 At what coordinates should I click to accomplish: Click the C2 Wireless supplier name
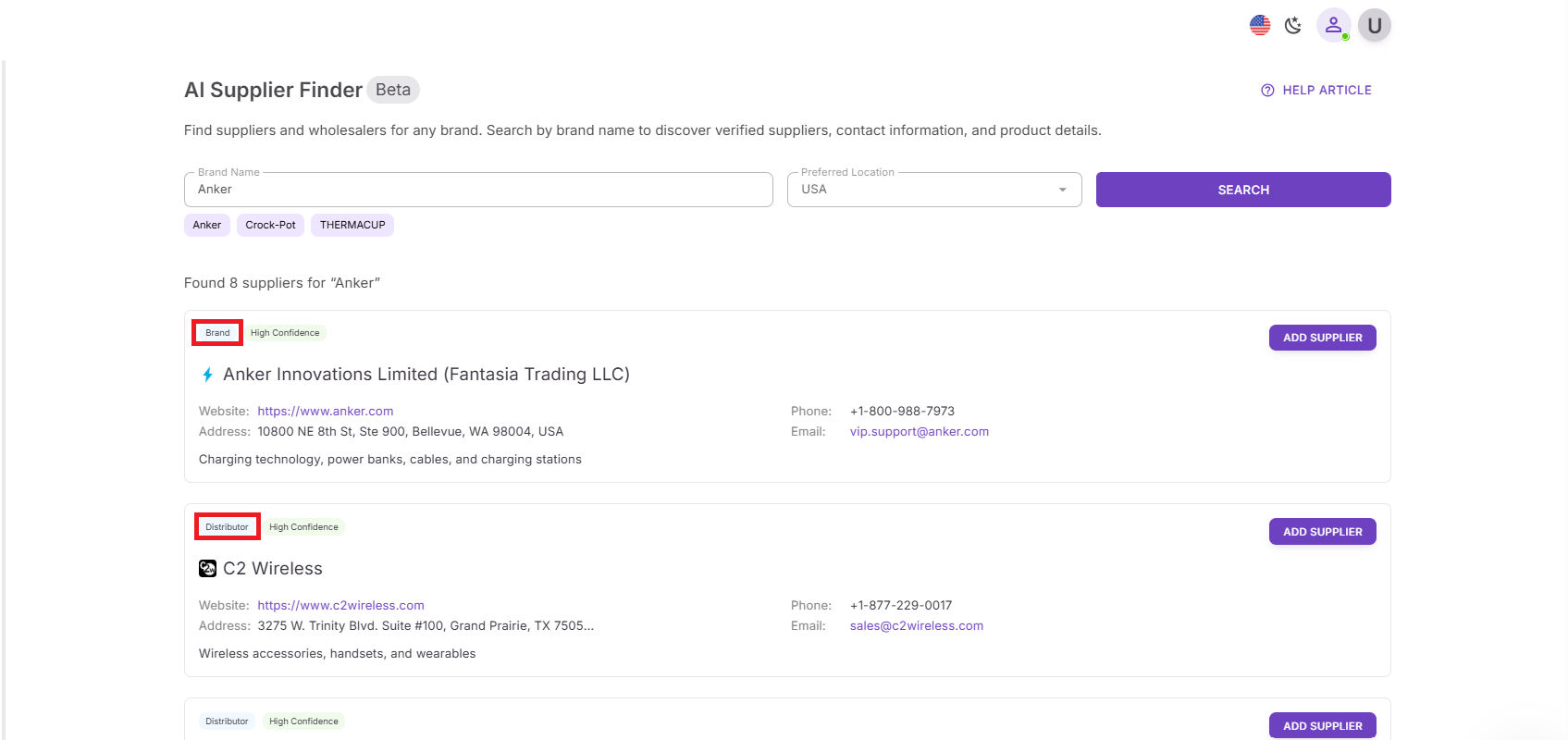(x=273, y=569)
